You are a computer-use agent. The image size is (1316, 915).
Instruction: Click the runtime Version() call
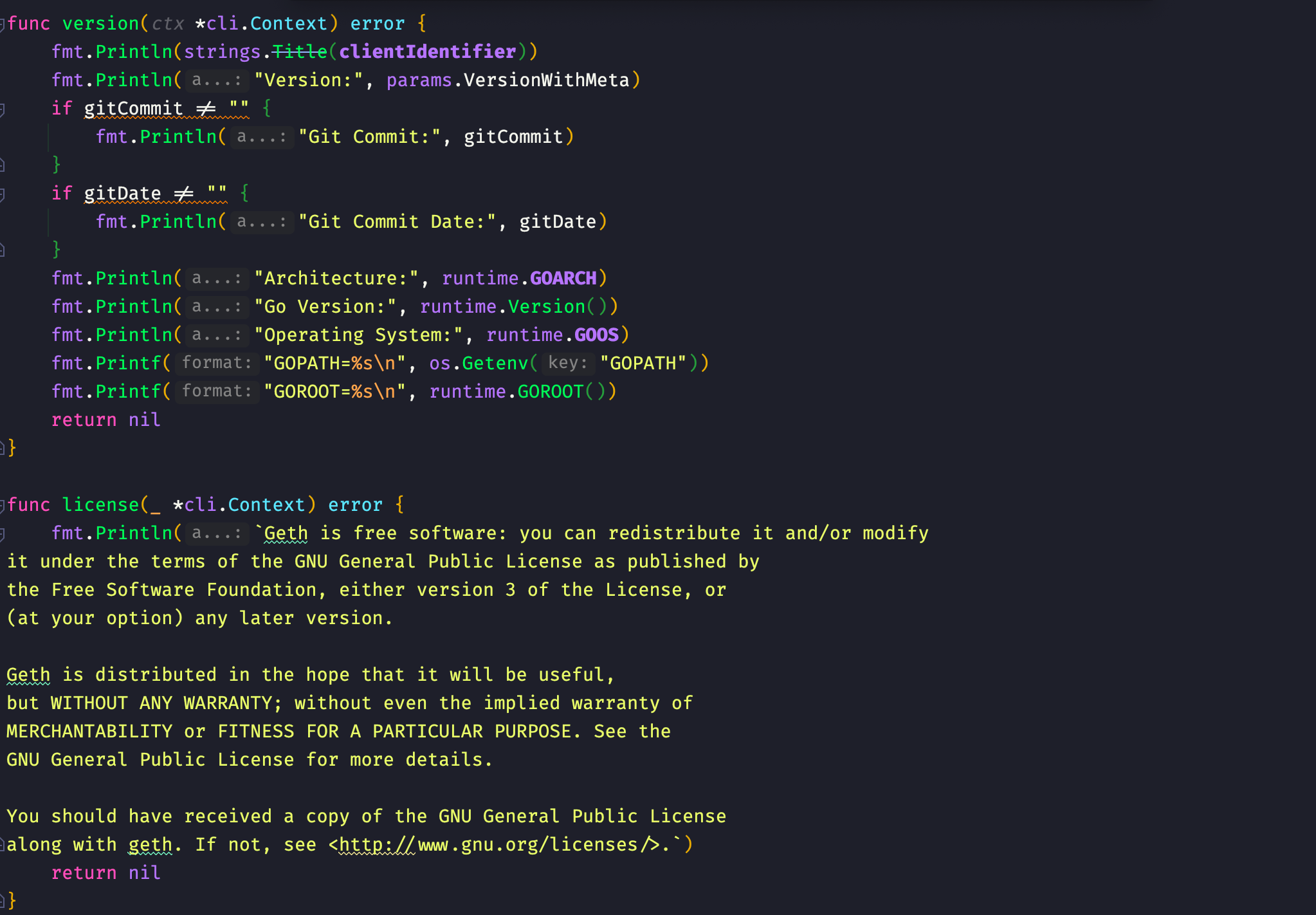(558, 307)
